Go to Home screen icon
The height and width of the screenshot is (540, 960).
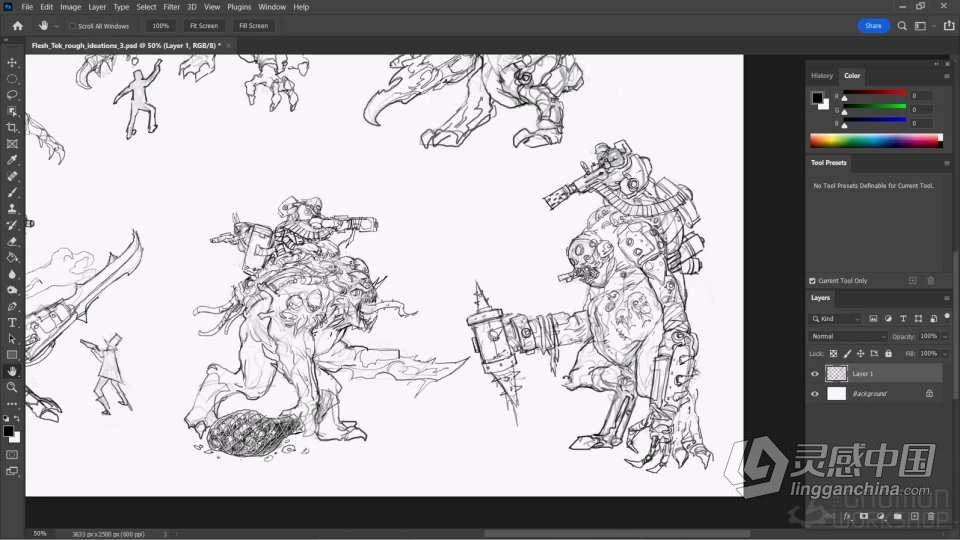coord(17,26)
